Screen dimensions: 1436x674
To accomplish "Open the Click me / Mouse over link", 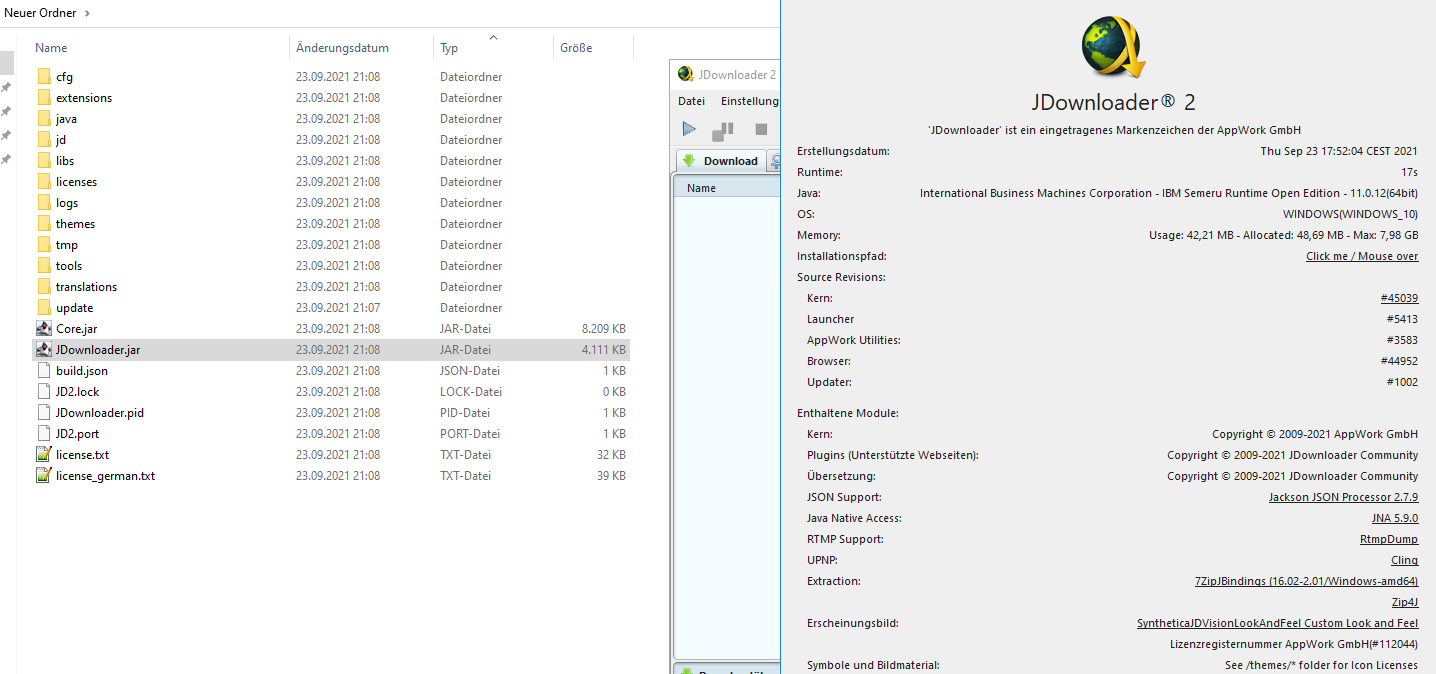I will 1362,257.
